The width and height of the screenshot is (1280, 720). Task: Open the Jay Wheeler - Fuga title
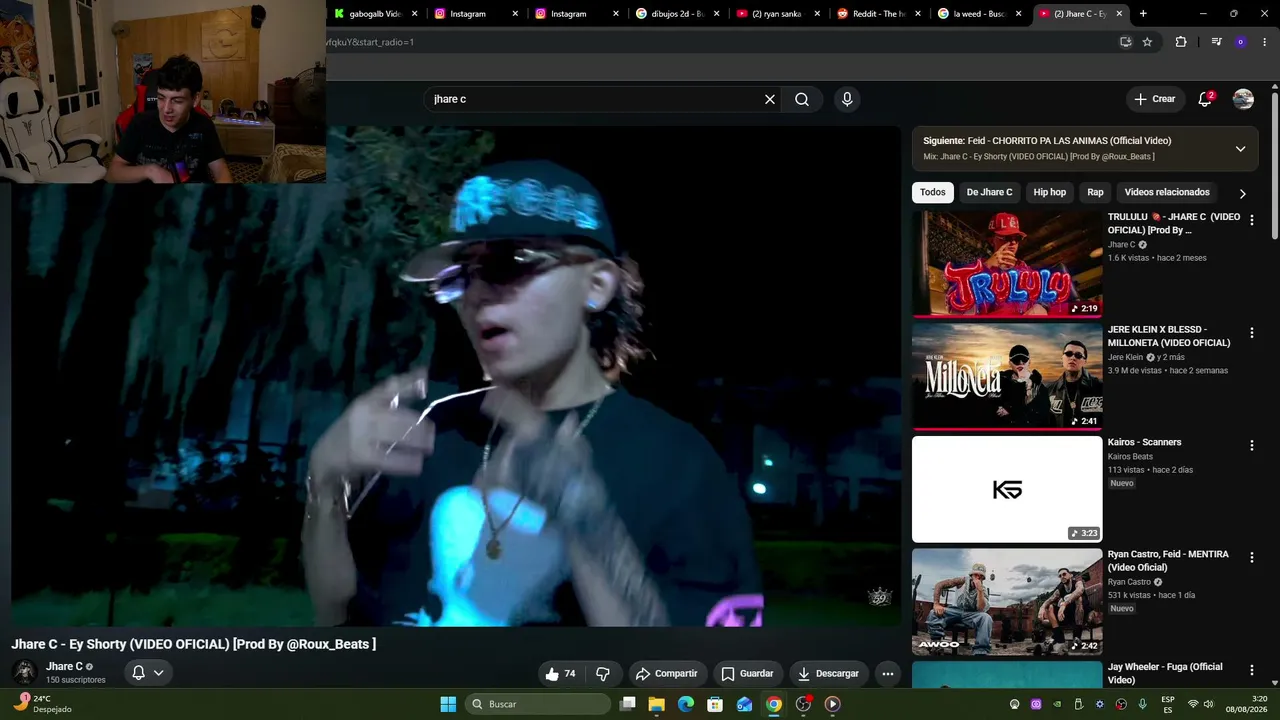(1165, 673)
